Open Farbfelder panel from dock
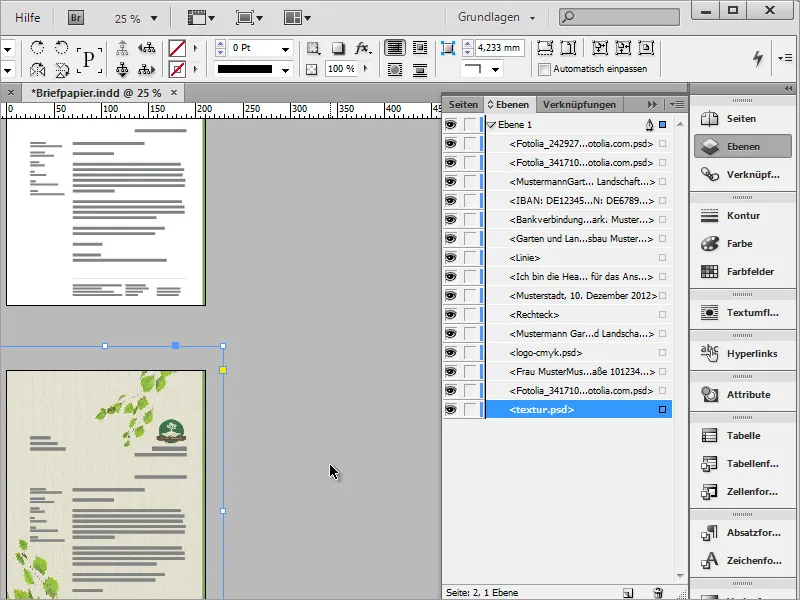Viewport: 800px width, 600px height. (742, 271)
